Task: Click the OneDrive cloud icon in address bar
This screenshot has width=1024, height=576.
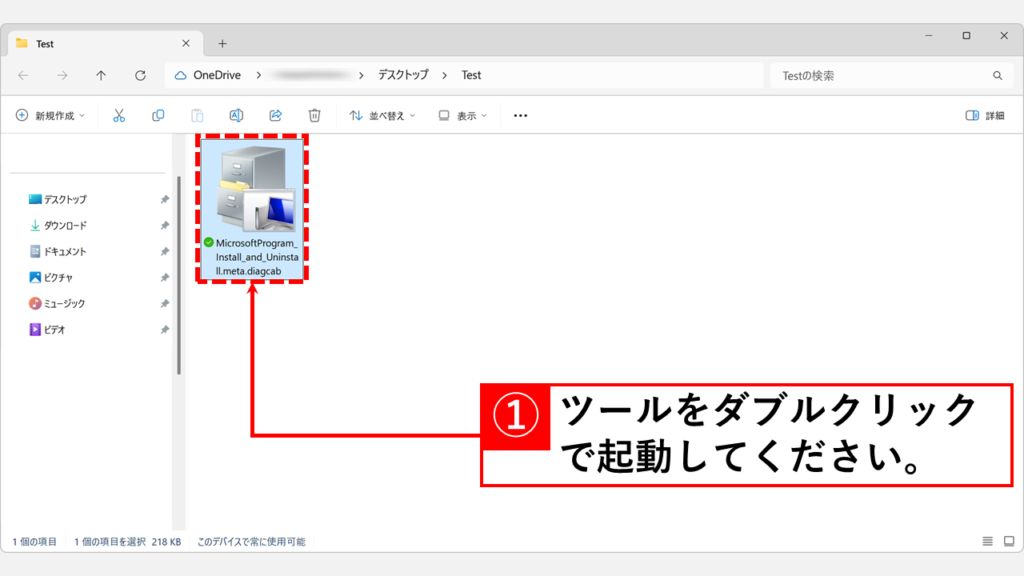Action: [181, 76]
